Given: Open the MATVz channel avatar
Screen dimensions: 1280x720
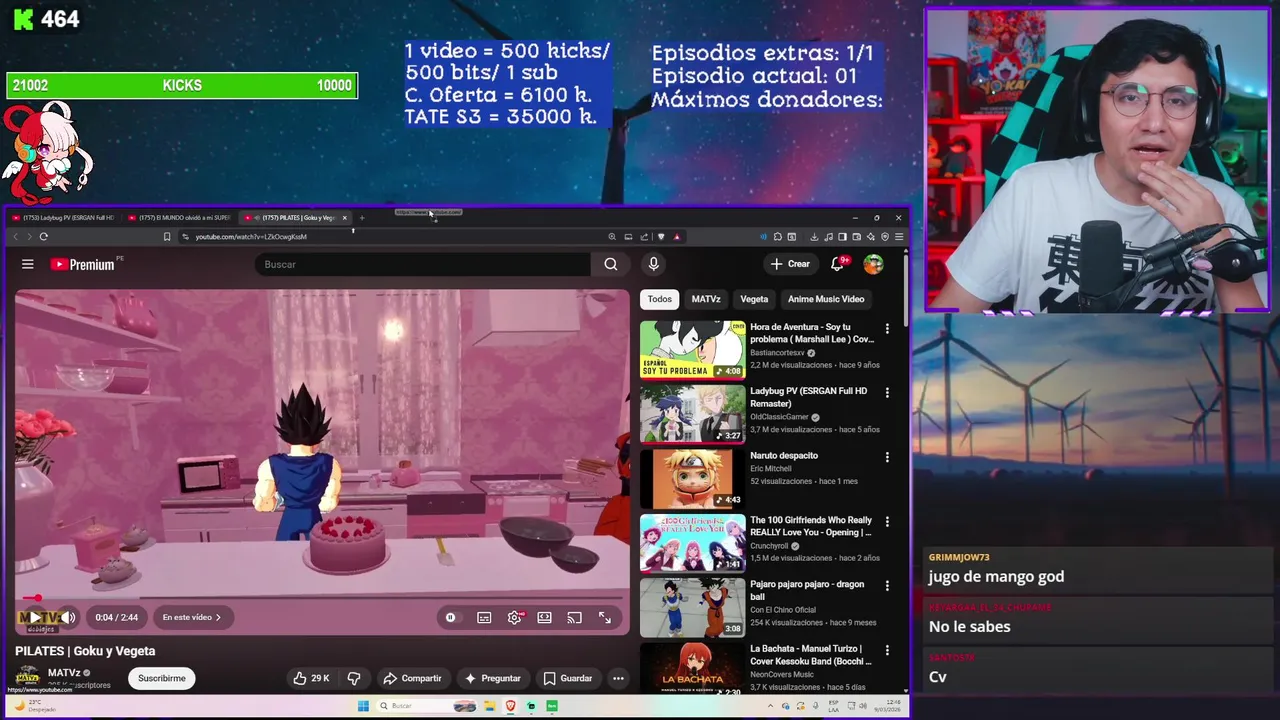Looking at the screenshot, I should click(x=28, y=677).
